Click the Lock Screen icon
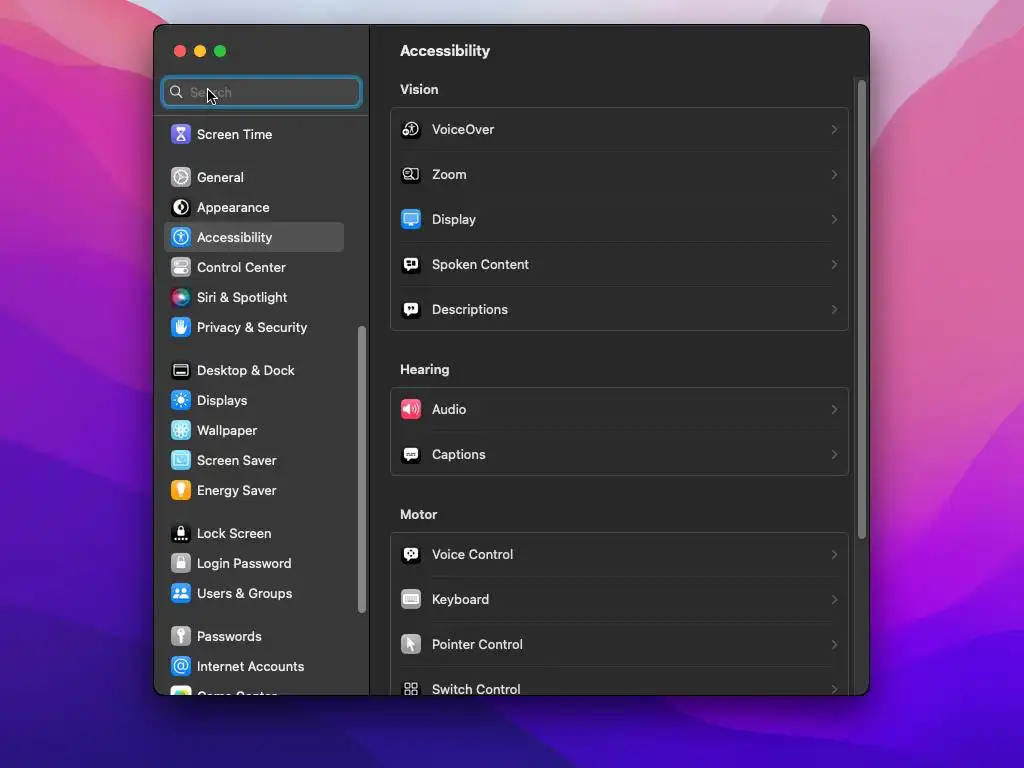1024x768 pixels. [x=181, y=534]
